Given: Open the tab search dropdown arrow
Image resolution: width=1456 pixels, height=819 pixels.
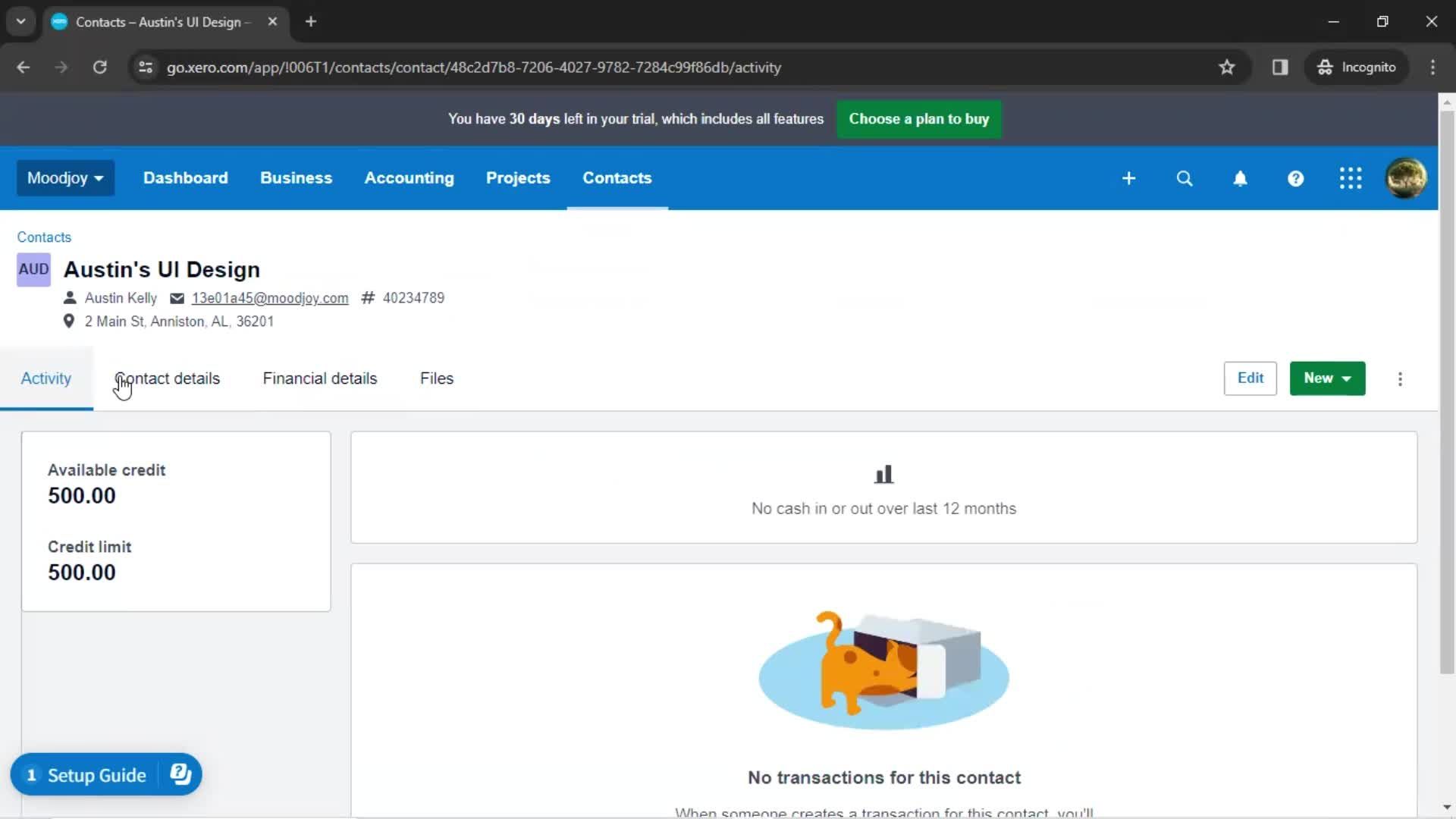Looking at the screenshot, I should click(x=21, y=22).
